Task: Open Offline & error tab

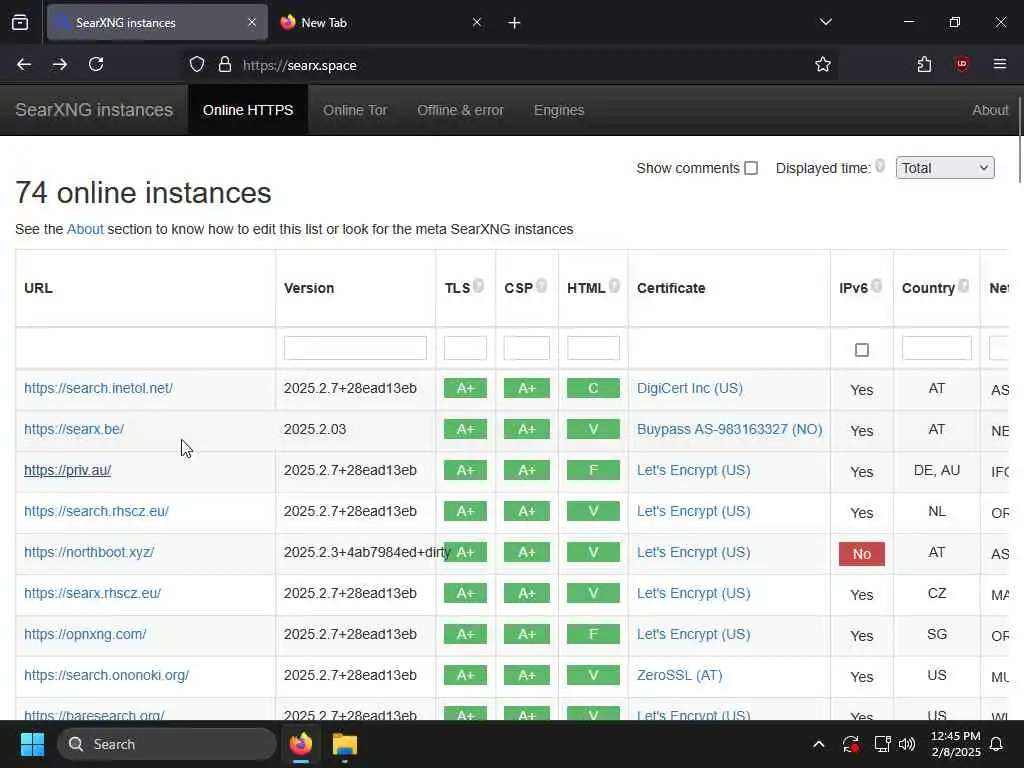Action: pyautogui.click(x=460, y=110)
